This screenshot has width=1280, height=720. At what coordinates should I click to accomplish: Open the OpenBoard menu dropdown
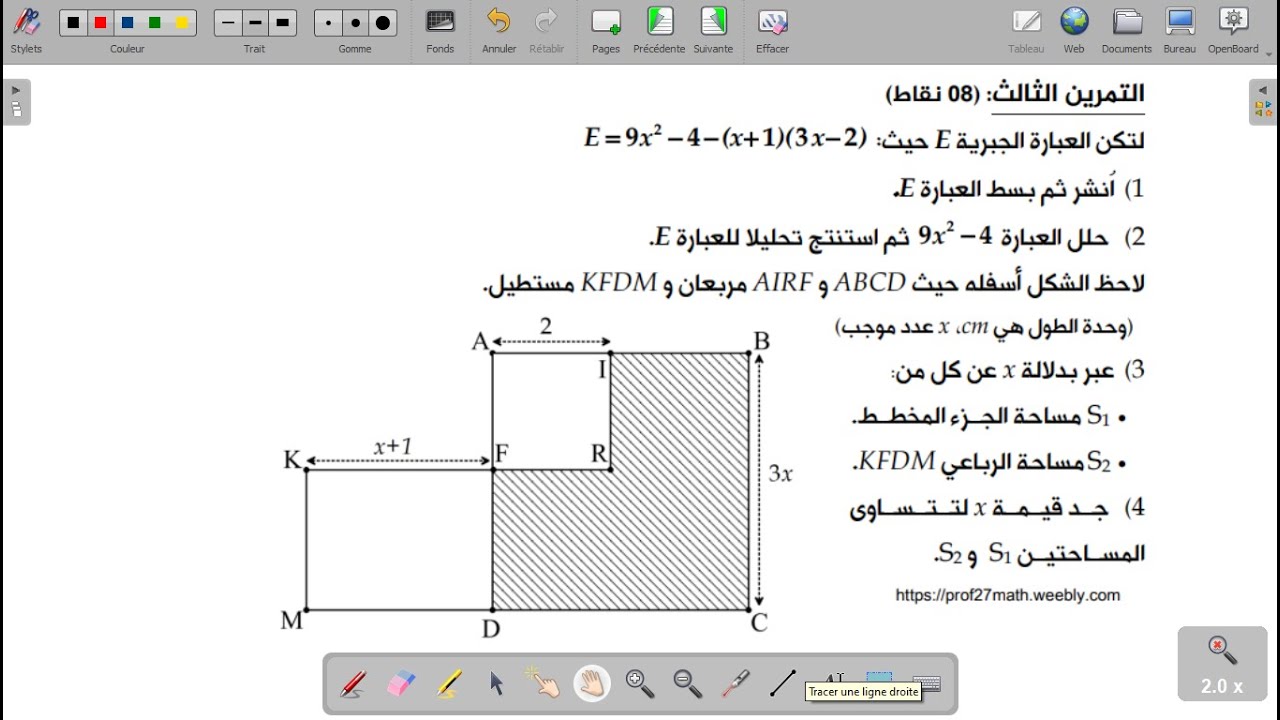pyautogui.click(x=1234, y=30)
